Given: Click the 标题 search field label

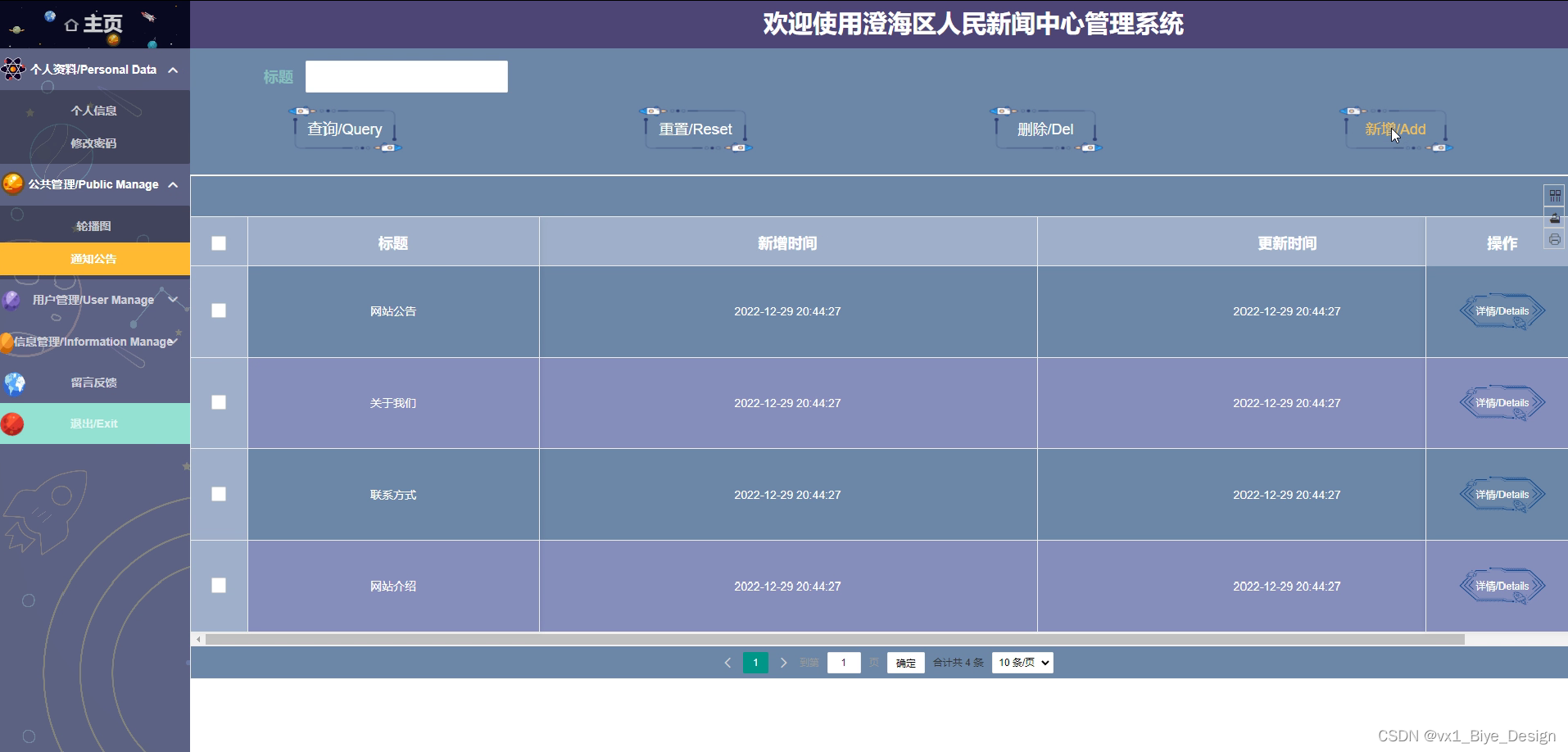Looking at the screenshot, I should click(x=279, y=77).
